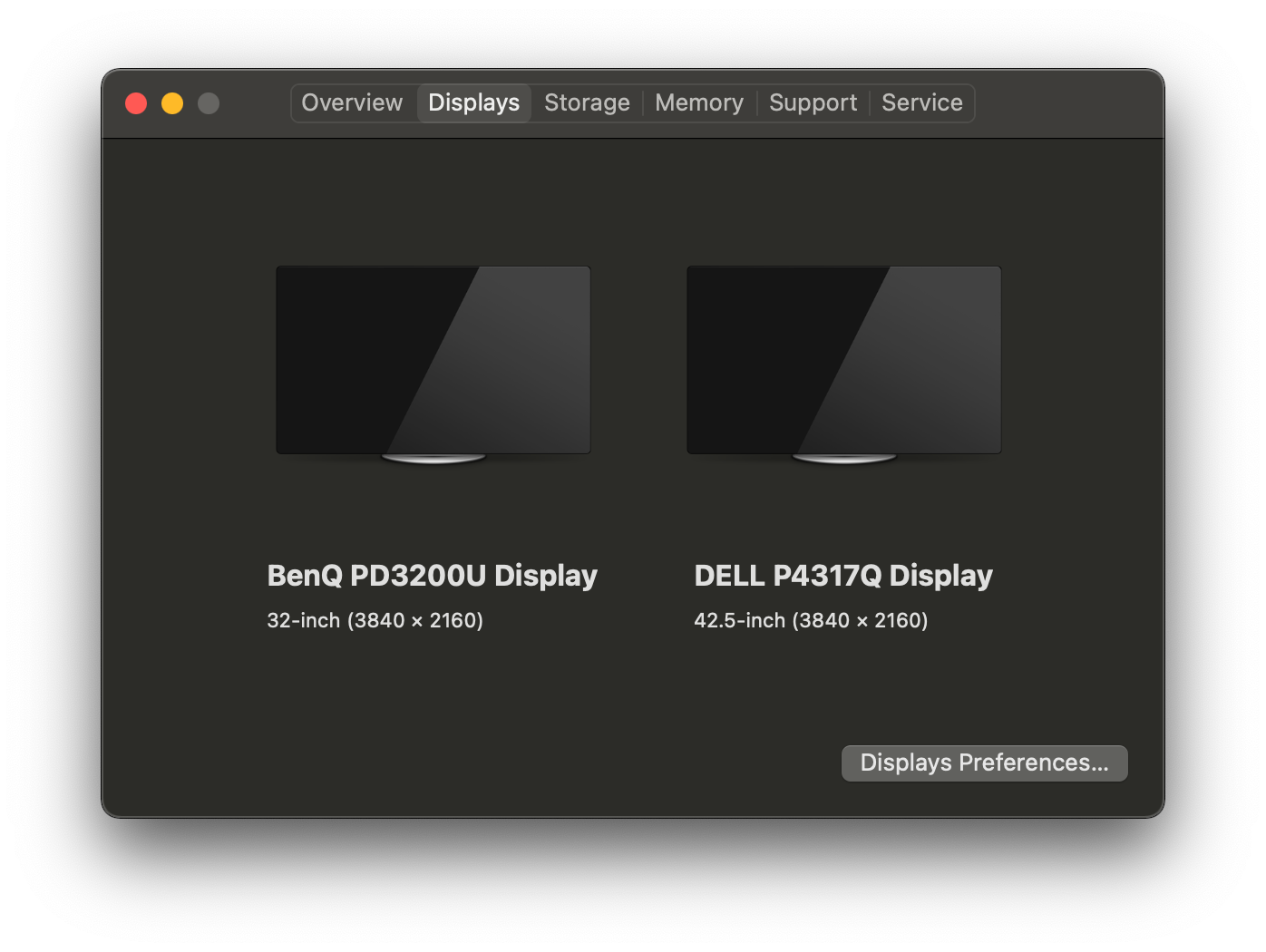Switch to the Service tab
Viewport: 1266px width, 952px height.
tap(922, 102)
